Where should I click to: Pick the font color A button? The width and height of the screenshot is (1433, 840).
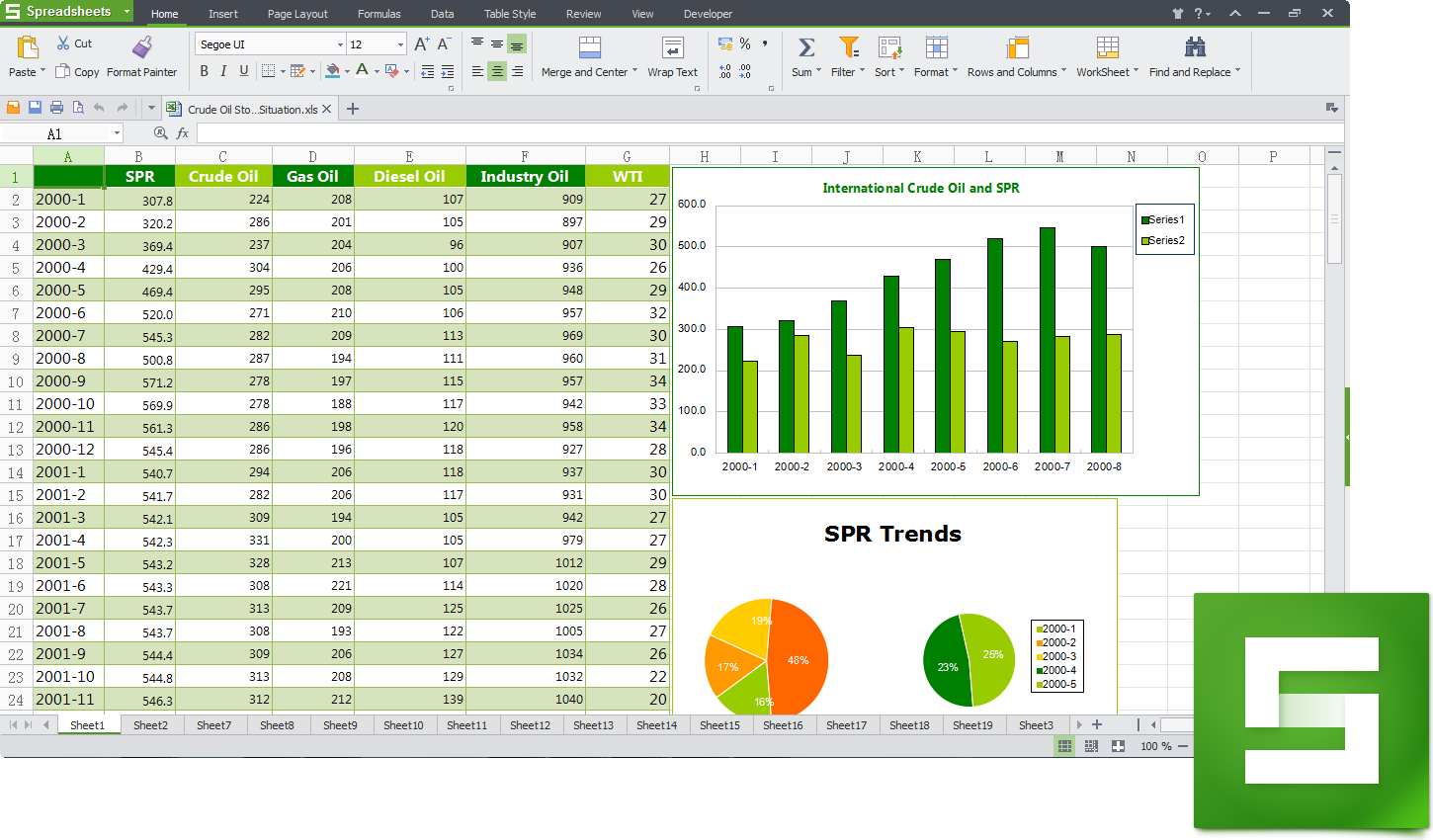(362, 71)
